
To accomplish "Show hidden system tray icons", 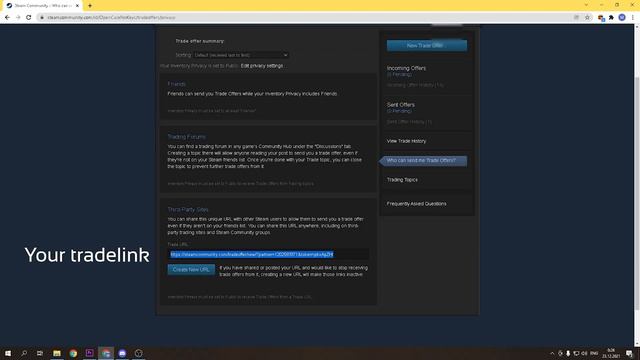I will [552, 353].
